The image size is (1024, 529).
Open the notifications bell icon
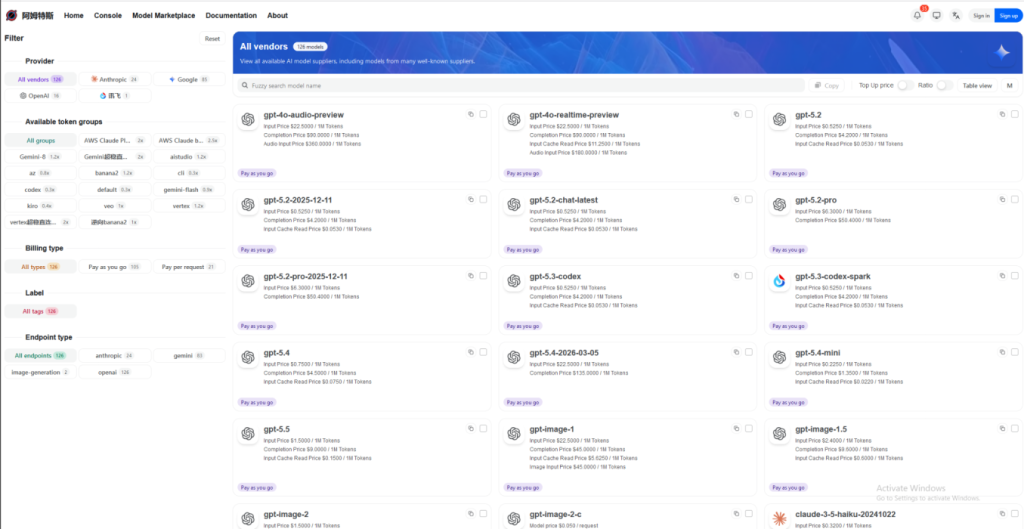[x=918, y=16]
